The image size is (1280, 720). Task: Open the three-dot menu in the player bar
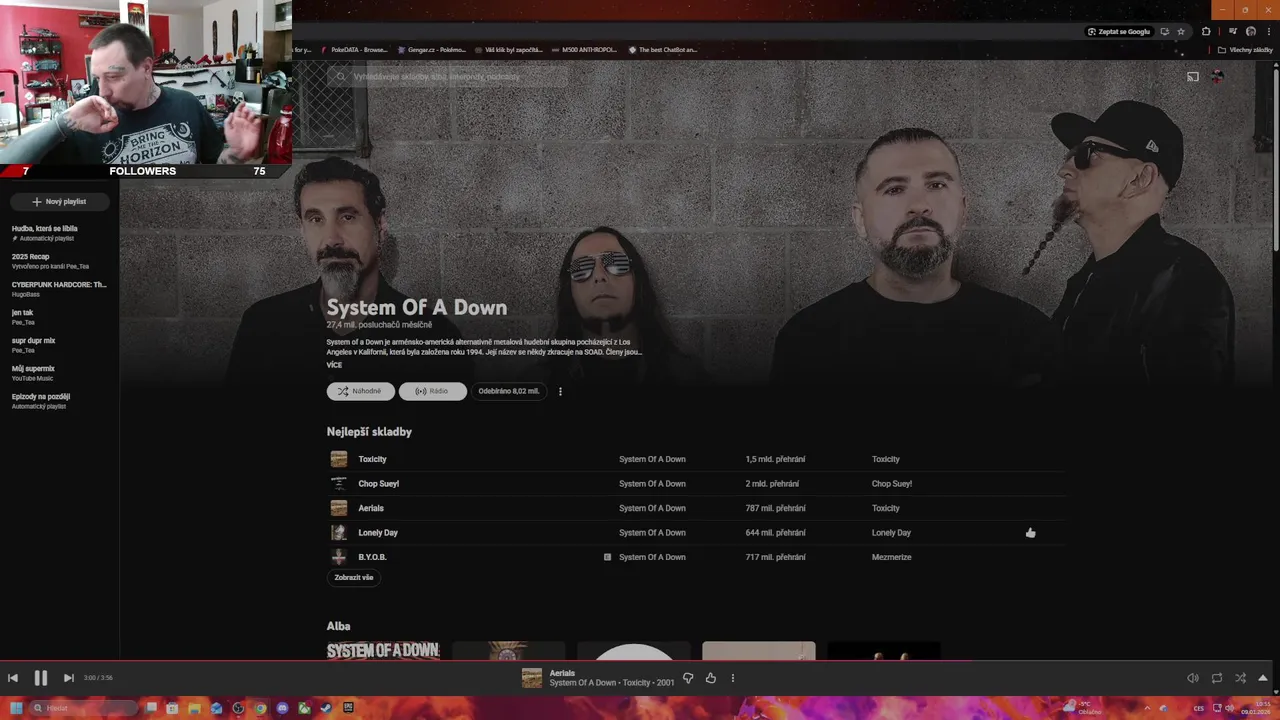(732, 678)
